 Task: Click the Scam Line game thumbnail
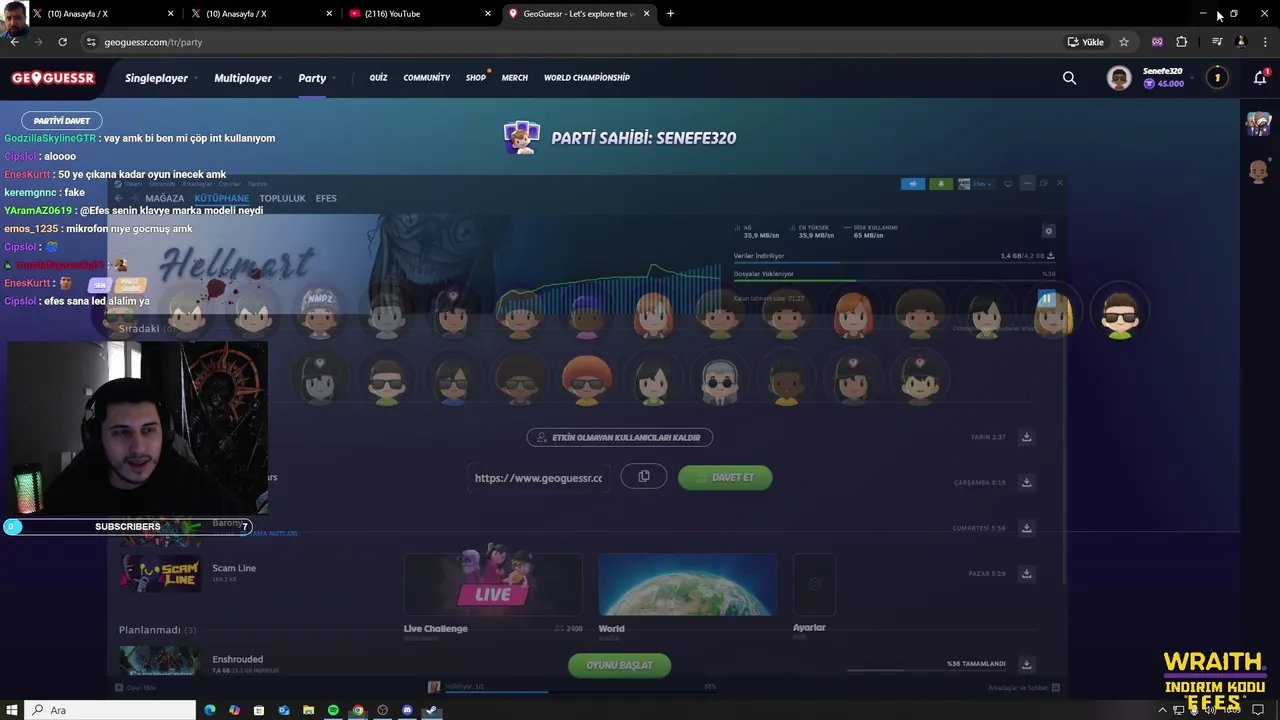click(x=160, y=574)
